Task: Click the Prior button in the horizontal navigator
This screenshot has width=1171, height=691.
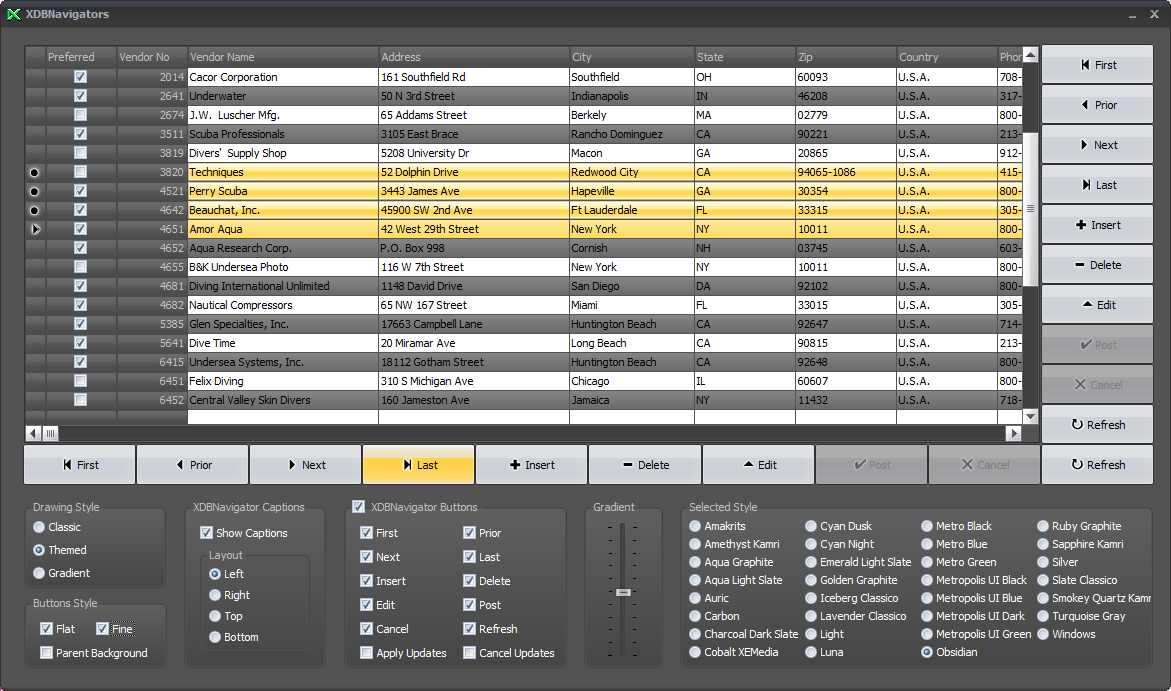Action: pos(193,465)
